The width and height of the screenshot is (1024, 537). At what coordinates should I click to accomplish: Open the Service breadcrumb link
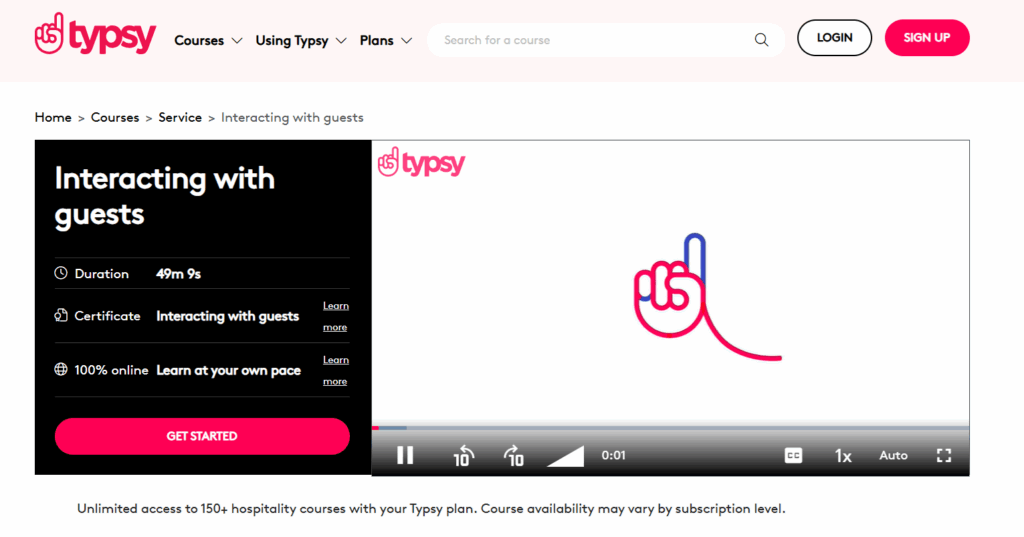tap(180, 118)
